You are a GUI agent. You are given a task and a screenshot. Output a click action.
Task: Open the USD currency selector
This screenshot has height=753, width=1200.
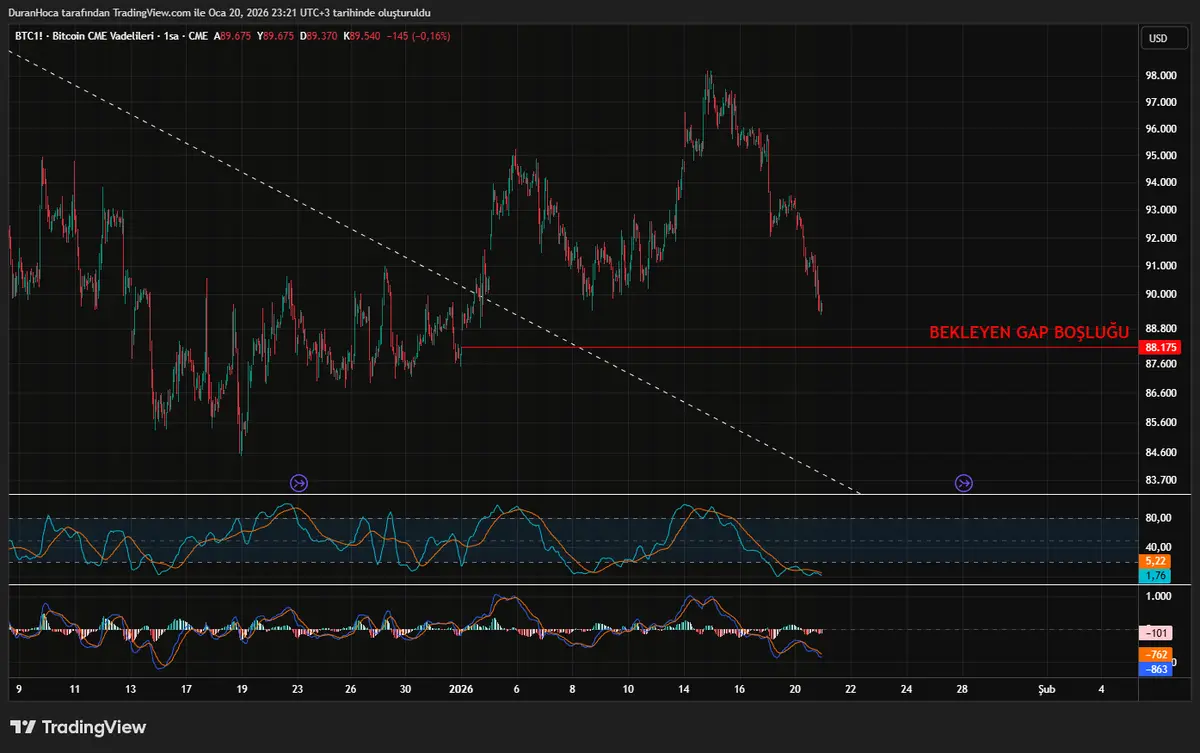[x=1158, y=39]
